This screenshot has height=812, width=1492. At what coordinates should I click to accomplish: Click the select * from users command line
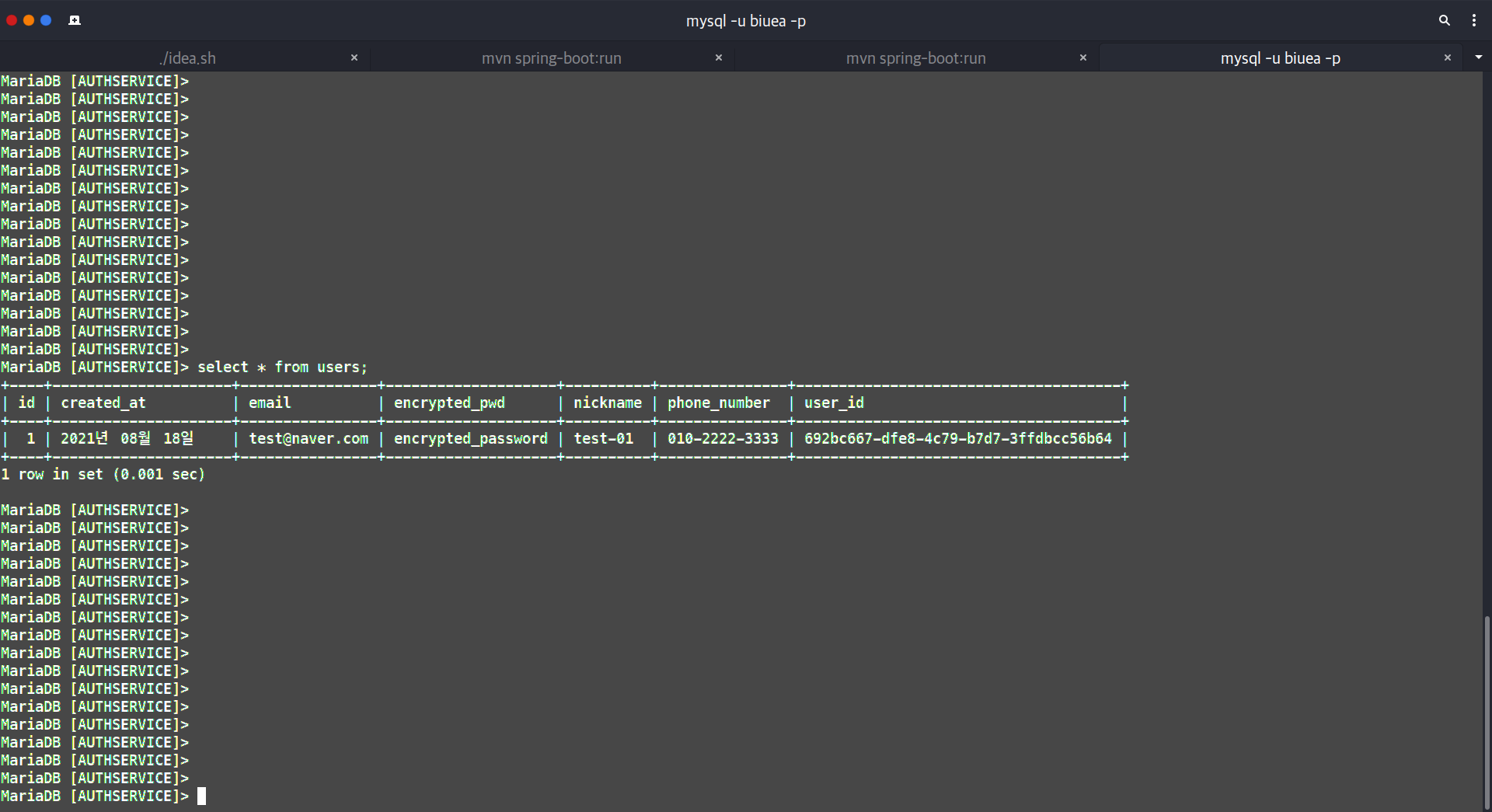(283, 367)
